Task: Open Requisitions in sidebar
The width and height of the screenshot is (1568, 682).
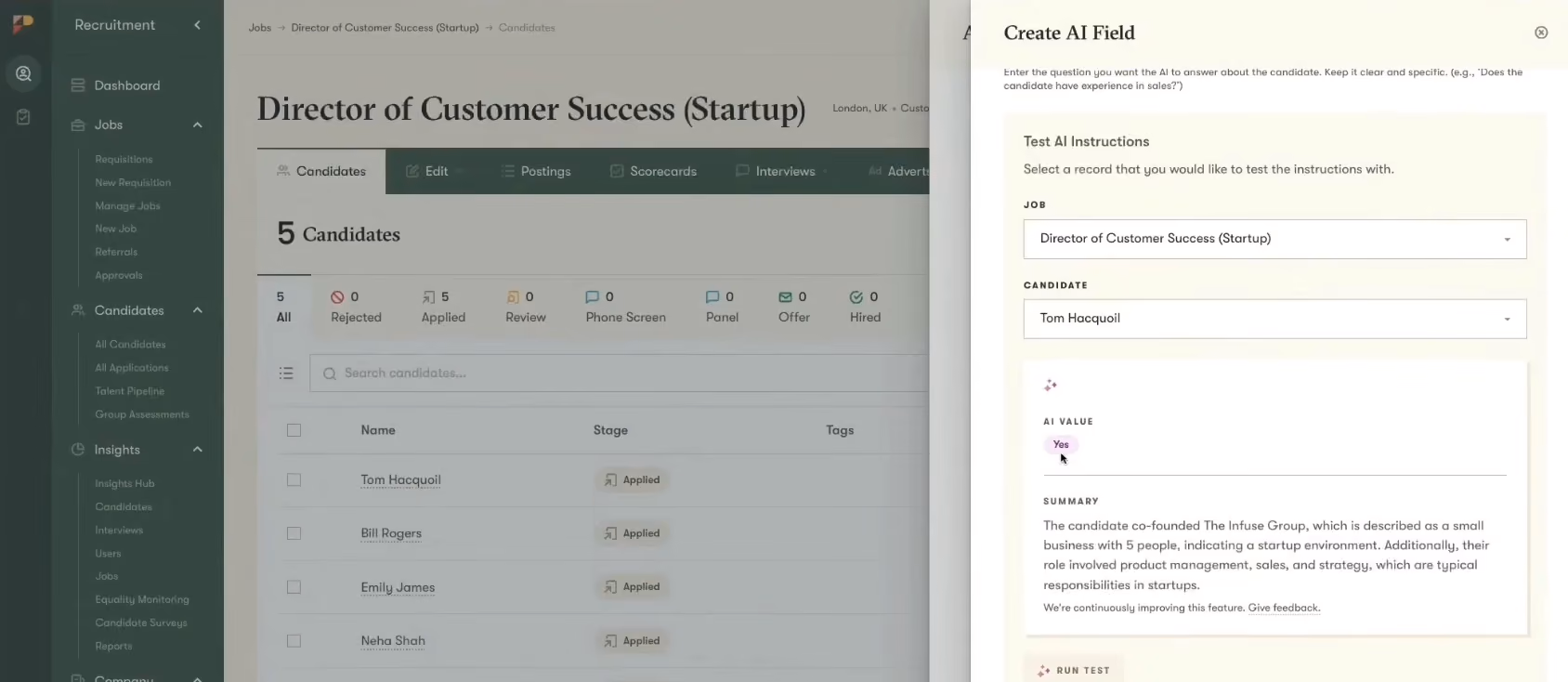Action: (x=124, y=160)
